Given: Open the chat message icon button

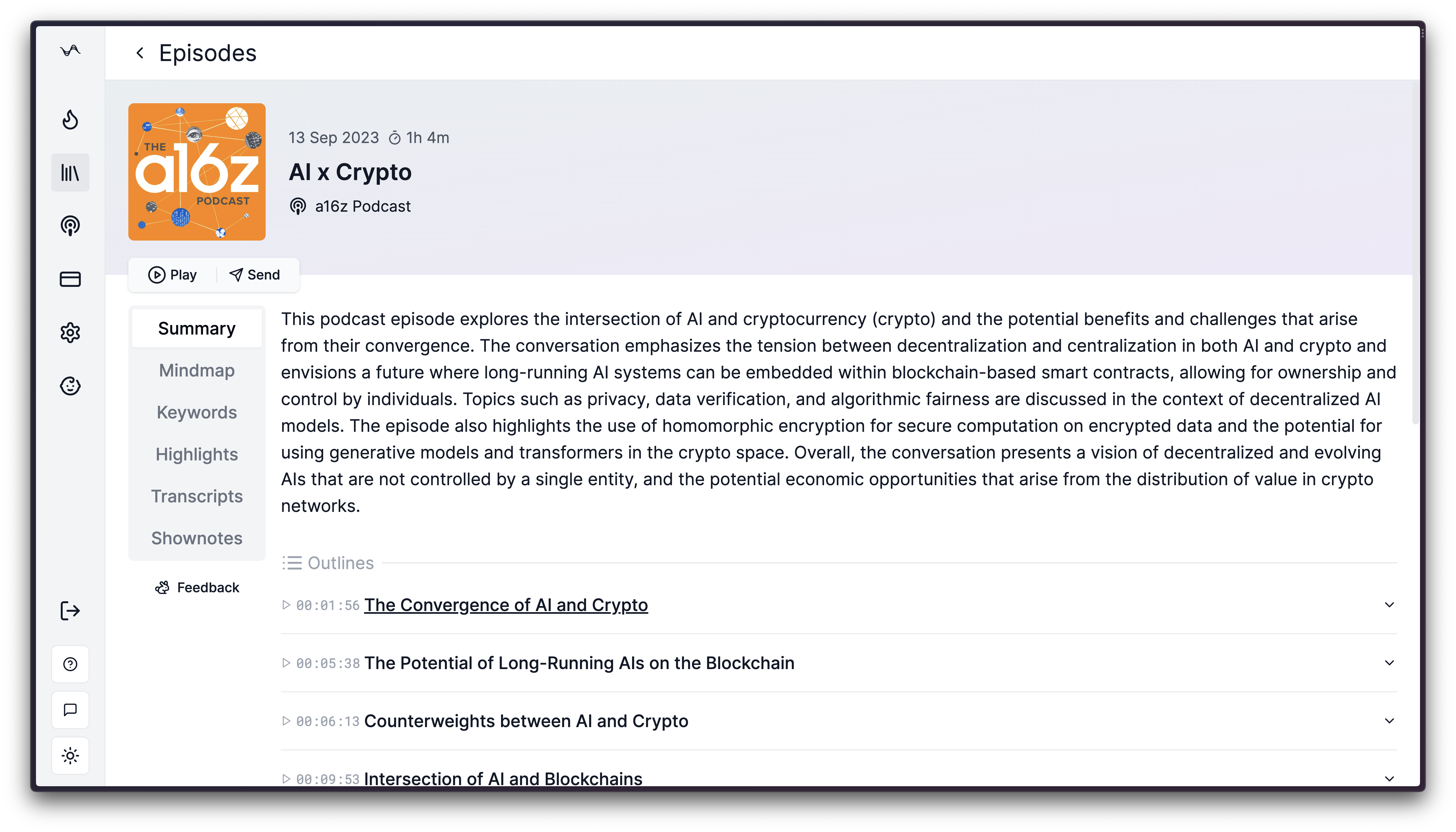Looking at the screenshot, I should click(70, 710).
